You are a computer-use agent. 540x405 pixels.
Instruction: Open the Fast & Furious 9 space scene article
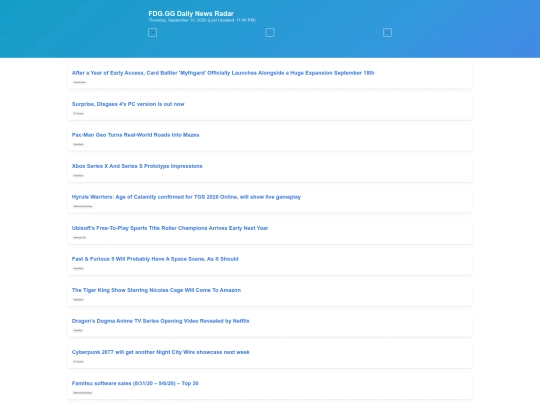point(155,259)
